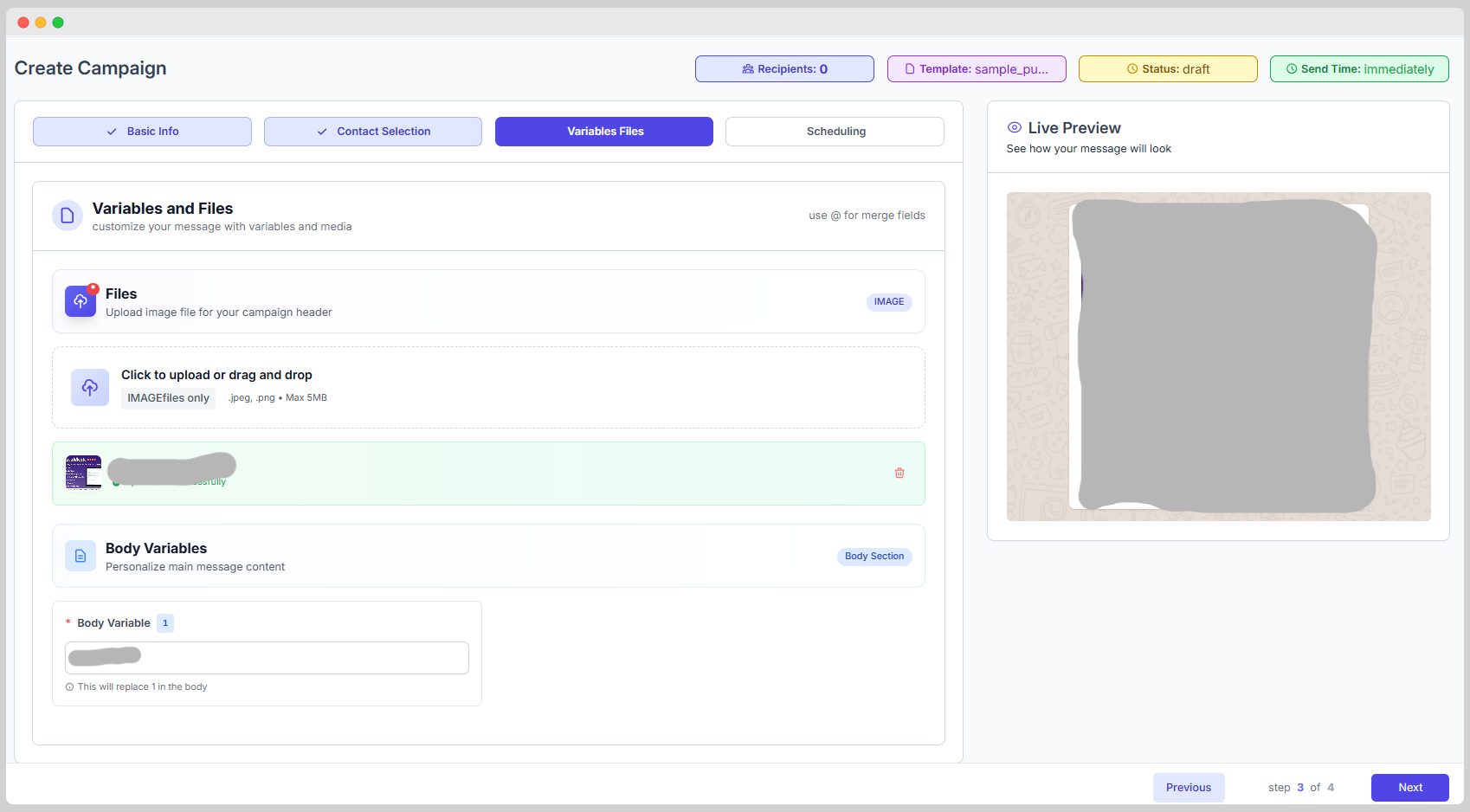1470x812 pixels.
Task: Click the Send Time immediately badge
Action: pos(1359,69)
